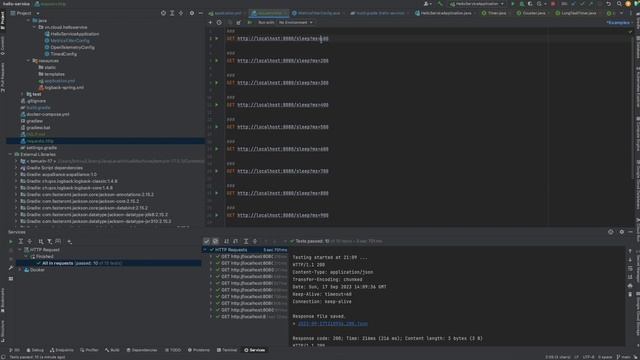The width and height of the screenshot is (640, 360).
Task: Open the saved response JSON file link
Action: coord(333,324)
